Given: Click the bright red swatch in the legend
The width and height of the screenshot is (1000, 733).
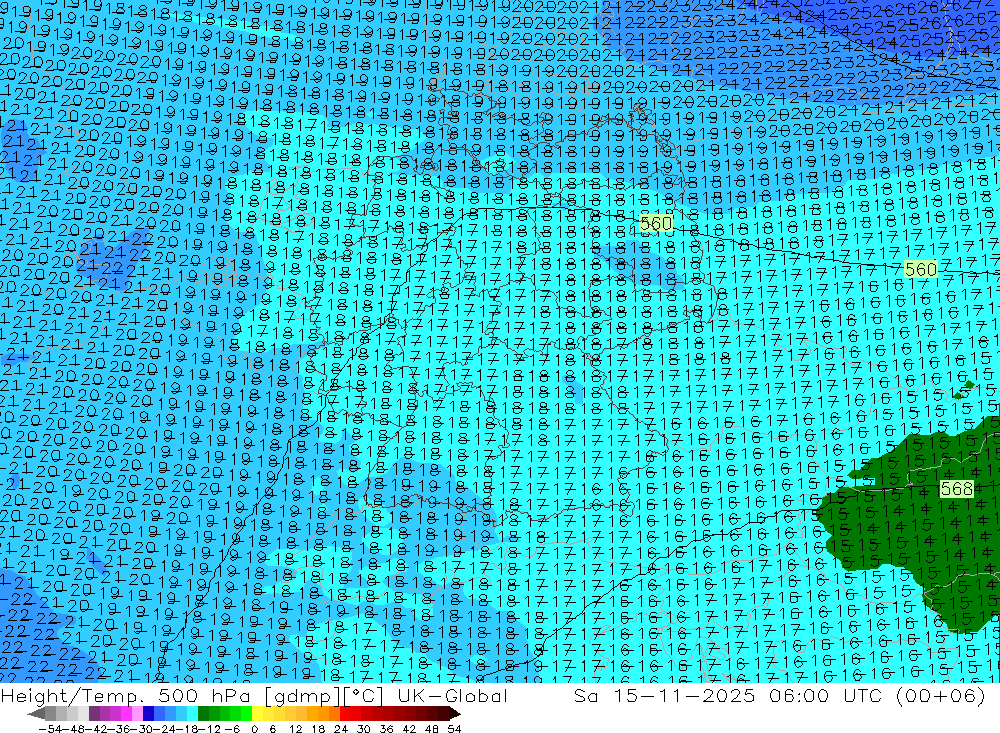Looking at the screenshot, I should click(x=345, y=714).
